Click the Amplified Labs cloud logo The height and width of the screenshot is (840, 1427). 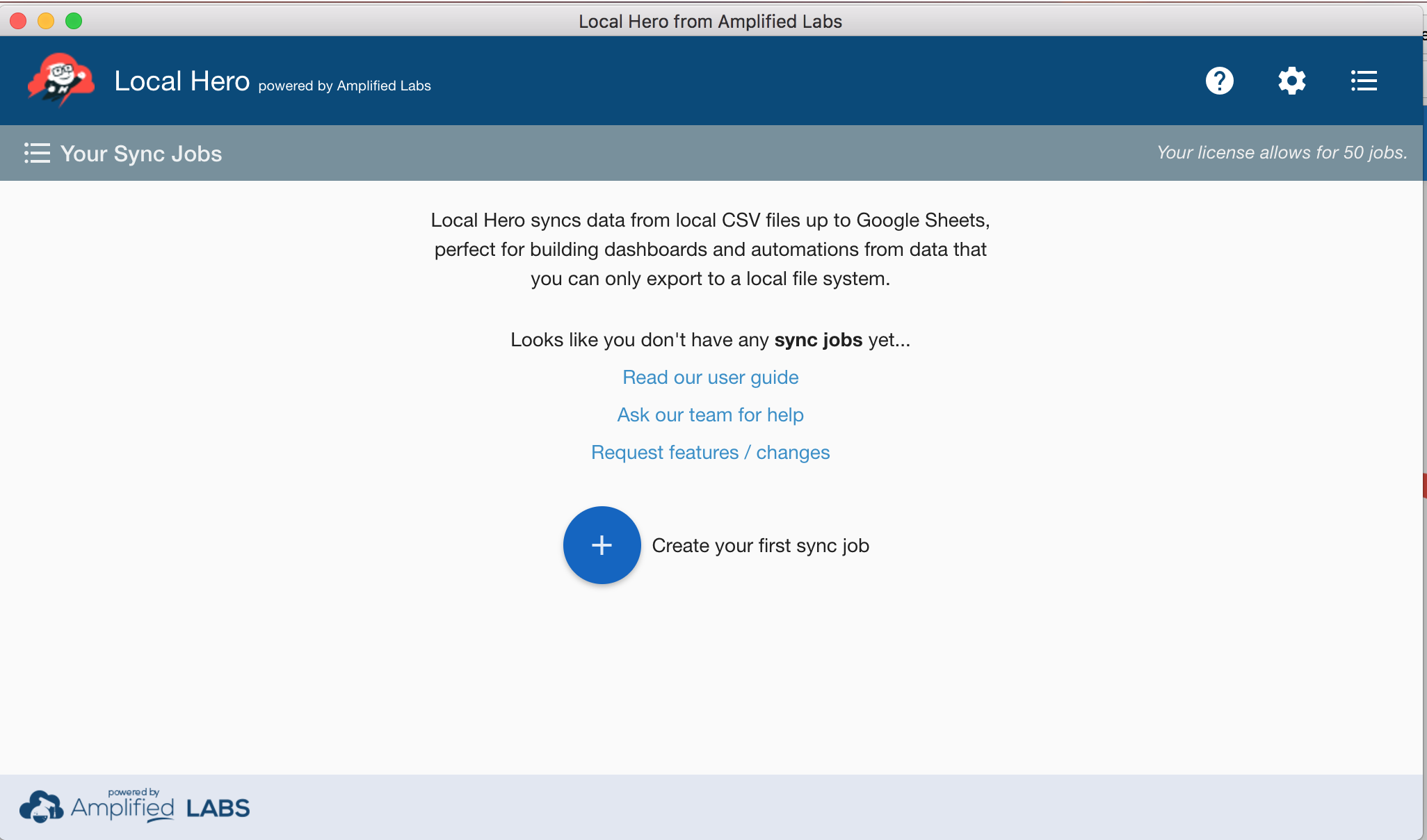[41, 807]
